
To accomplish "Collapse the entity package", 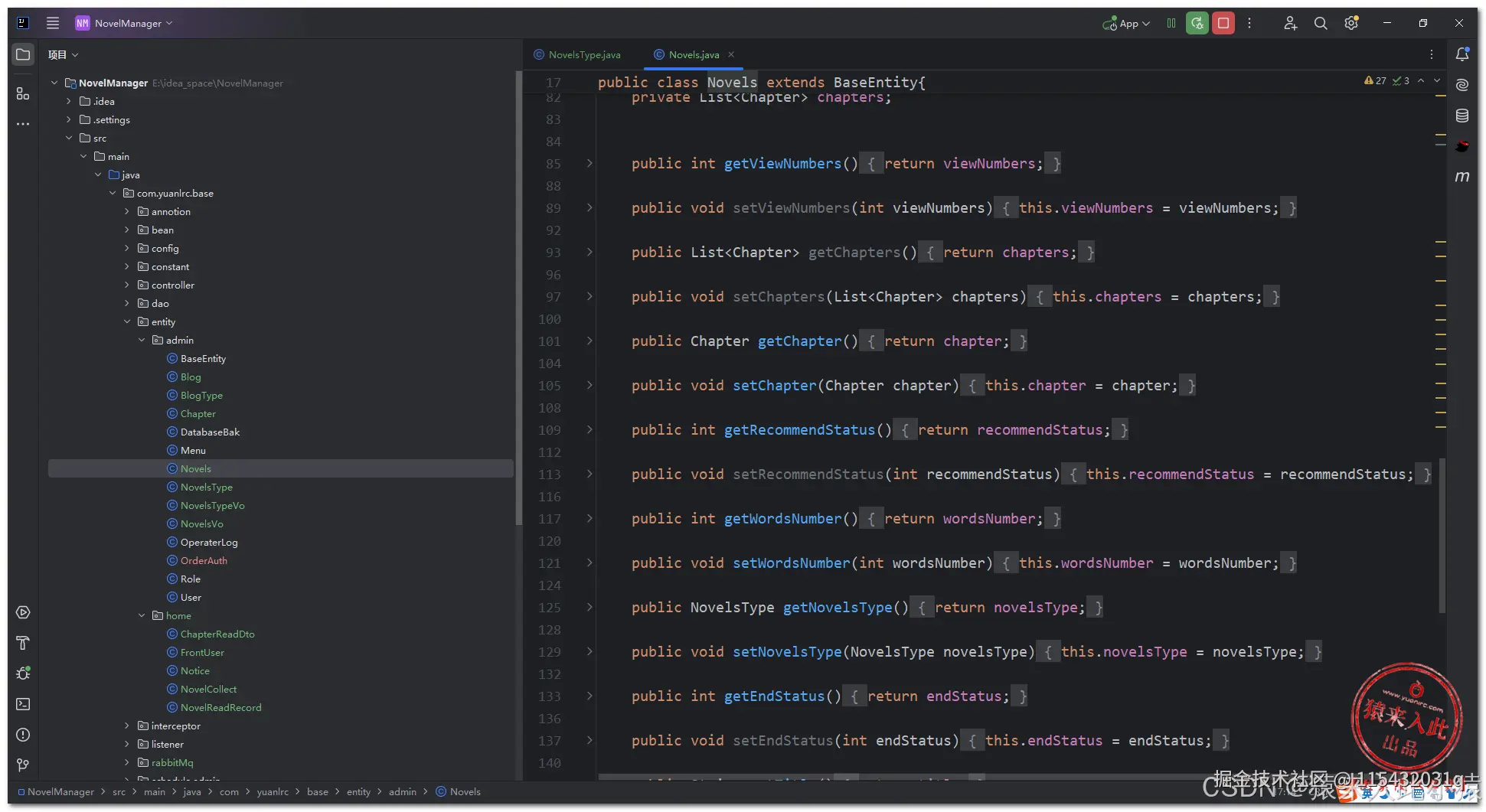I will [x=127, y=321].
